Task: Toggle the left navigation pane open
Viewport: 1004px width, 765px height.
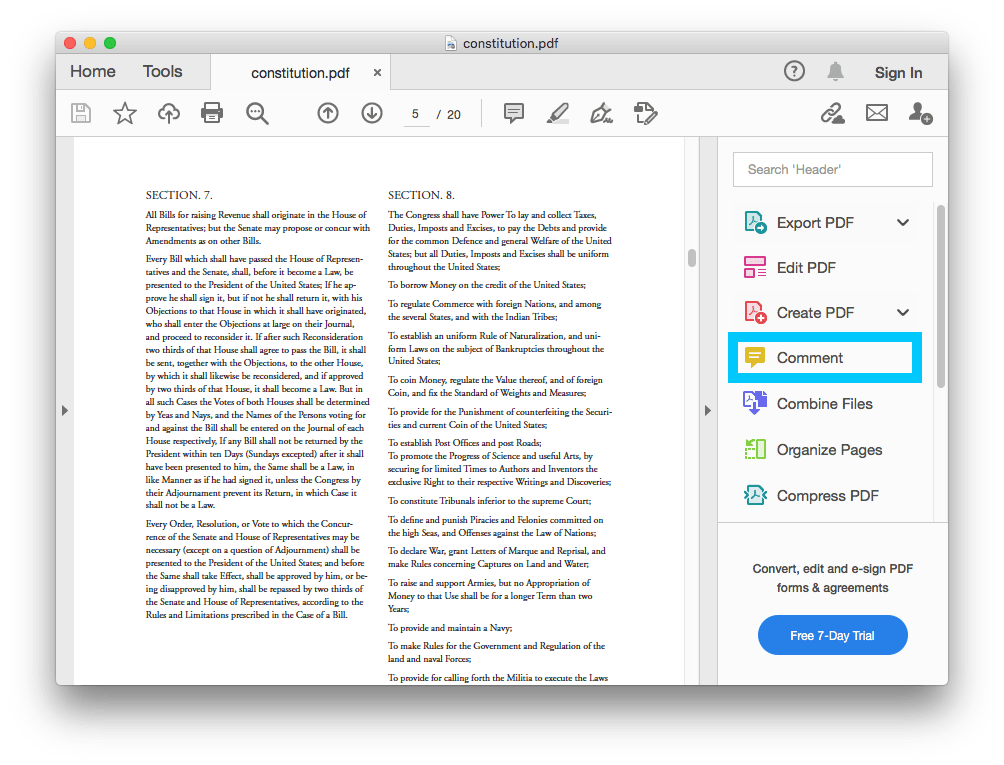Action: tap(65, 410)
